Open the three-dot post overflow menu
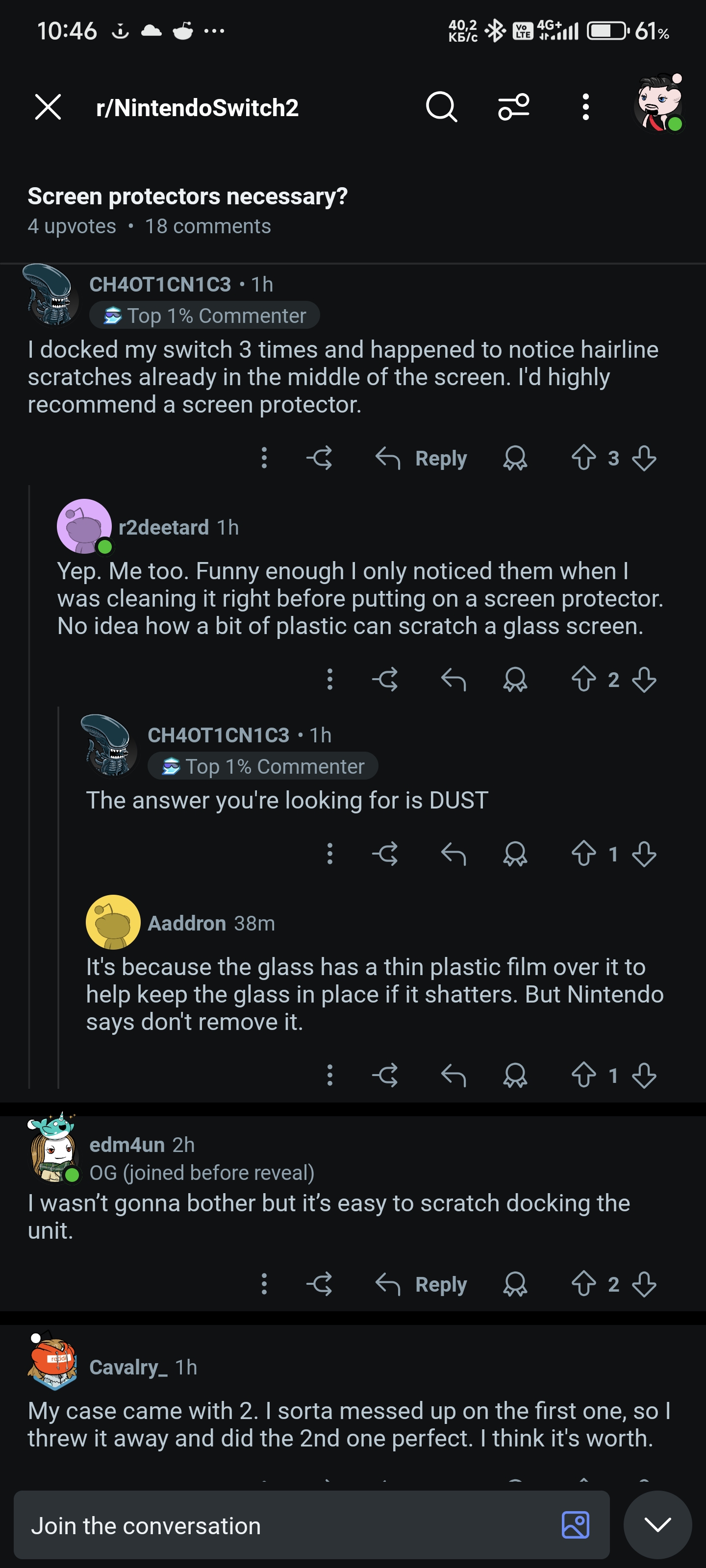This screenshot has height=1568, width=706. (x=585, y=107)
